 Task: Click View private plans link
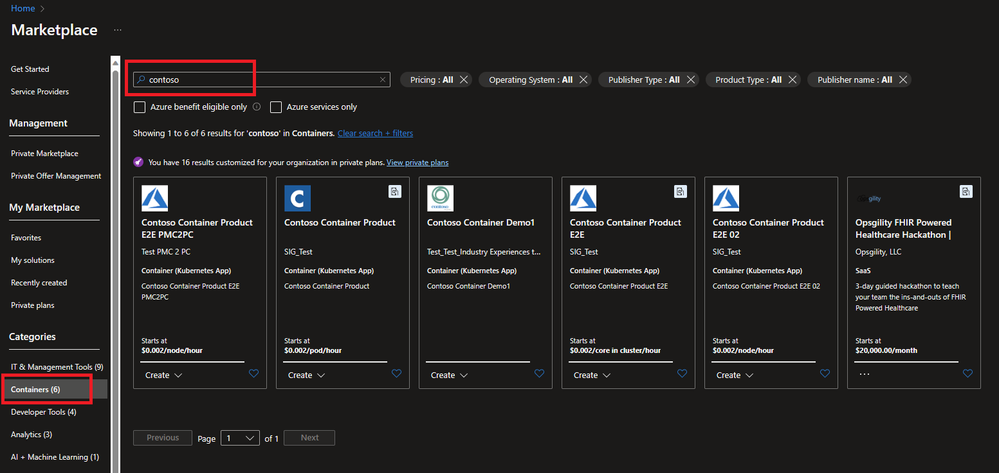pyautogui.click(x=417, y=163)
